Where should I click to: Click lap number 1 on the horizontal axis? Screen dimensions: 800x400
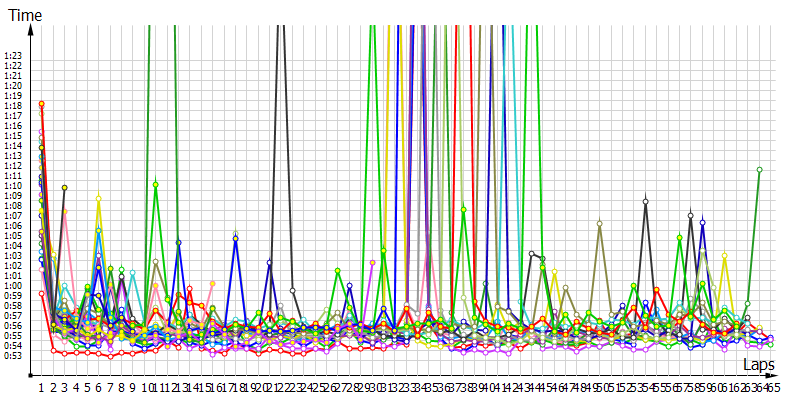pos(41,386)
